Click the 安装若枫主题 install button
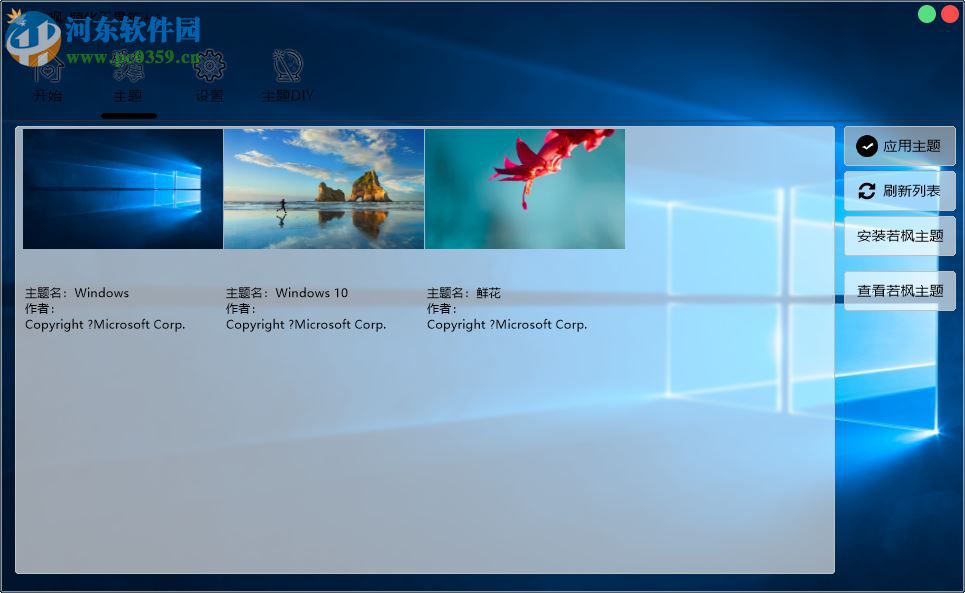The height and width of the screenshot is (593, 965). [899, 236]
